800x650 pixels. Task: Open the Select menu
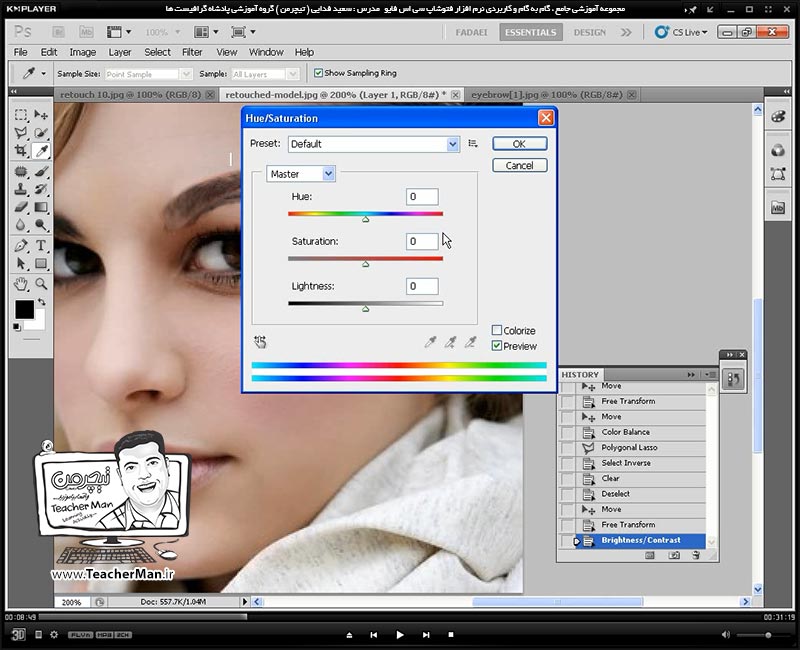coord(157,52)
